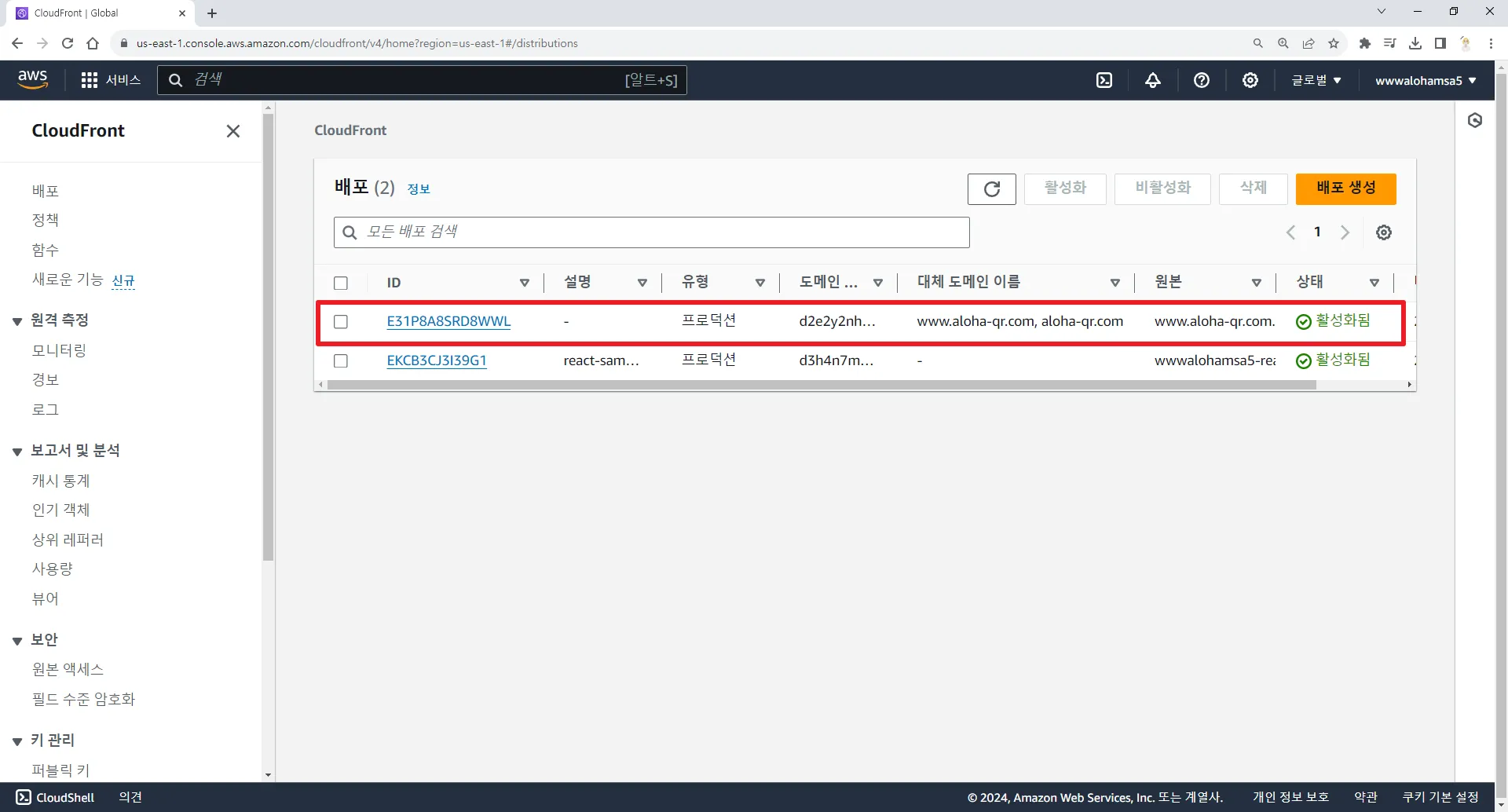Focus the 모든 배포 검색 search field
Image resolution: width=1508 pixels, height=812 pixels.
point(652,232)
